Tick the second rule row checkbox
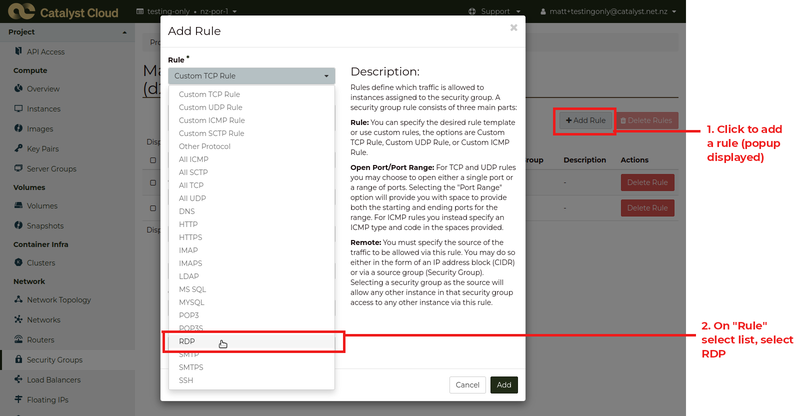The width and height of the screenshot is (800, 416). [x=153, y=208]
